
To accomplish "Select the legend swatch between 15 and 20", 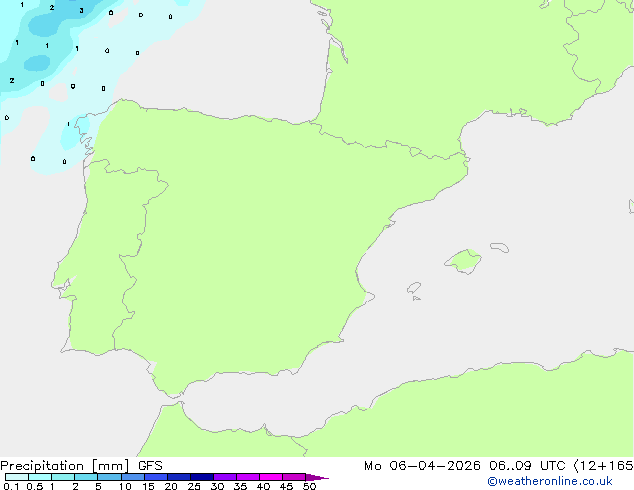I will click(156, 477).
